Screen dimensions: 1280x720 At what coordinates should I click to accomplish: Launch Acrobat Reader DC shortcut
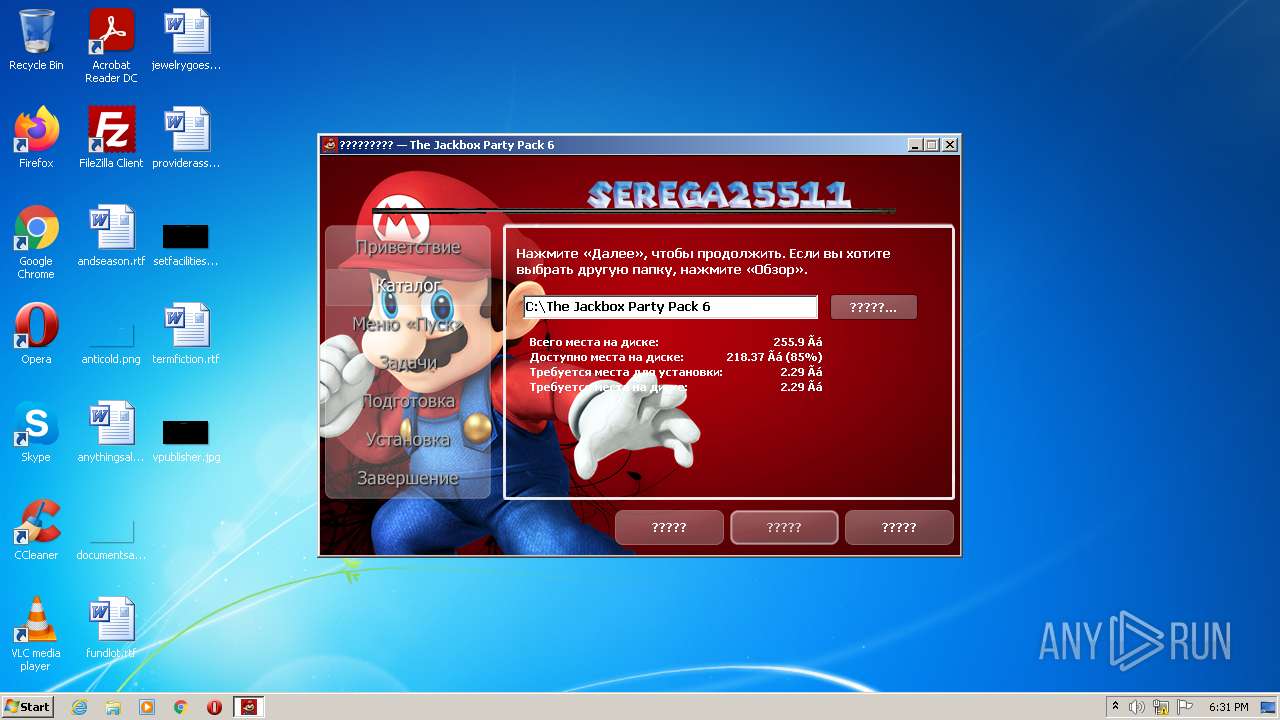[x=111, y=46]
